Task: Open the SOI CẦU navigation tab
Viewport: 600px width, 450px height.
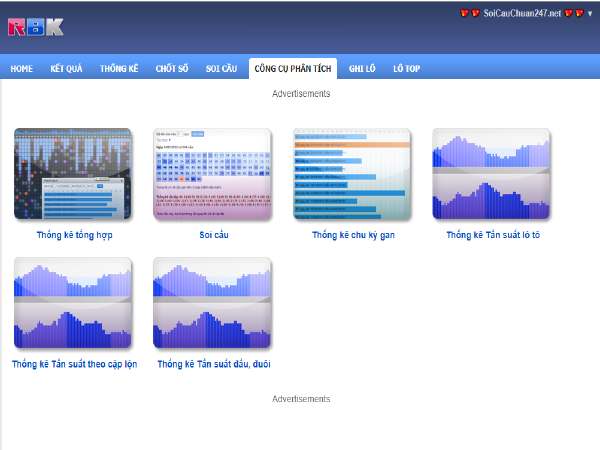Action: (221, 68)
